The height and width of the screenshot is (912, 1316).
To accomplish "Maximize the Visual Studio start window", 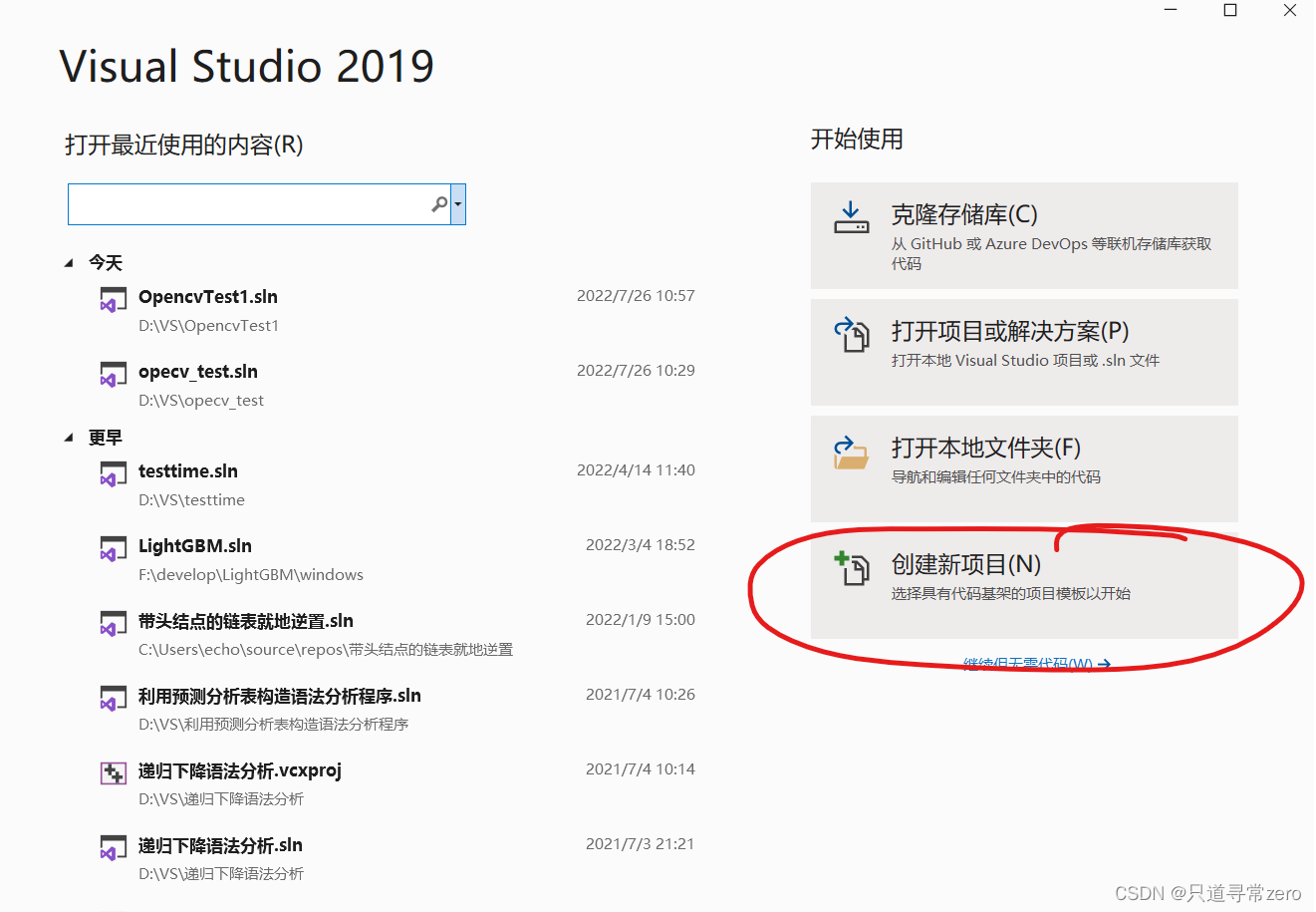I will (x=1230, y=10).
